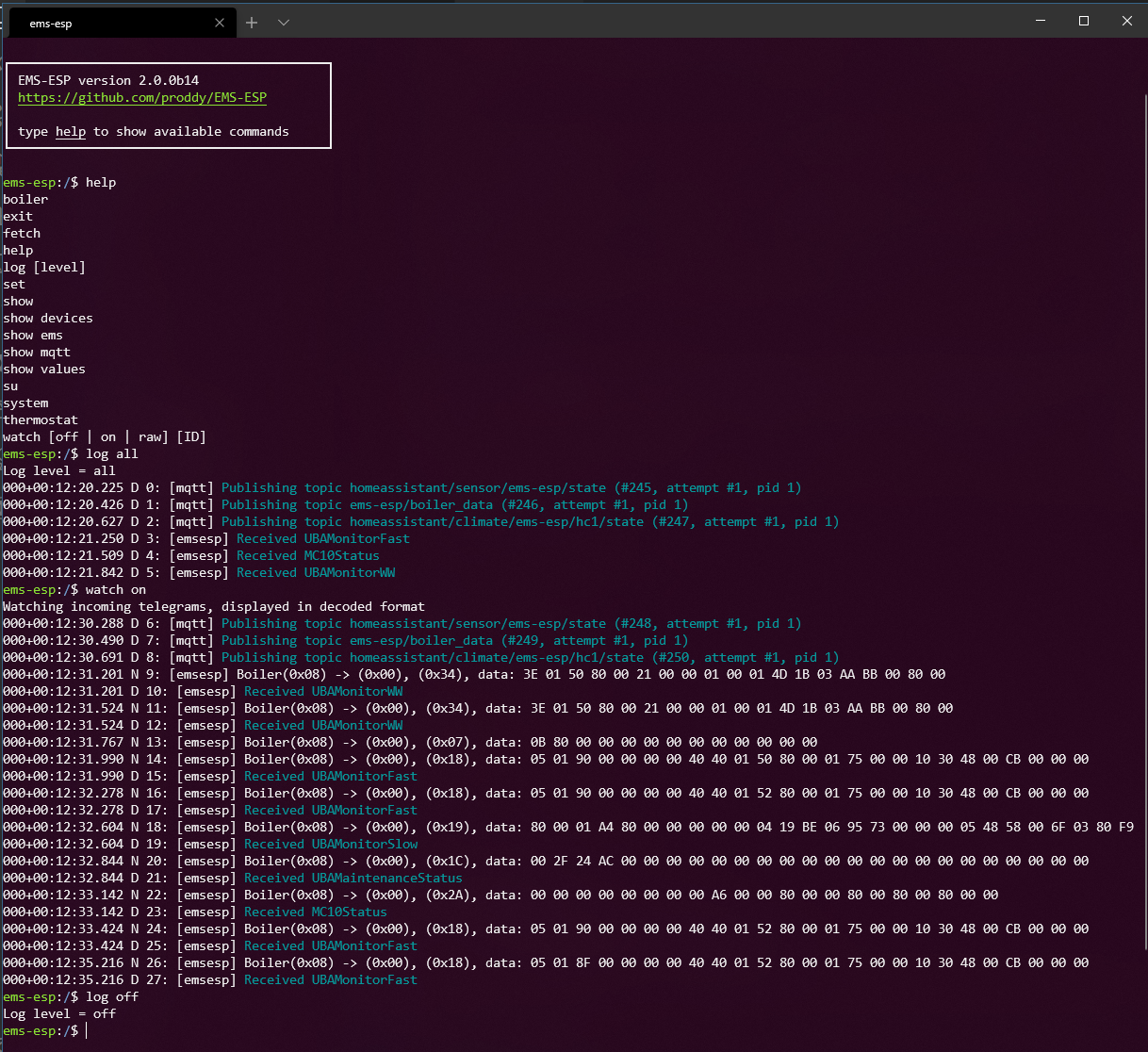This screenshot has width=1148, height=1052.
Task: Click 'thermostat' in the command list
Action: coord(41,419)
